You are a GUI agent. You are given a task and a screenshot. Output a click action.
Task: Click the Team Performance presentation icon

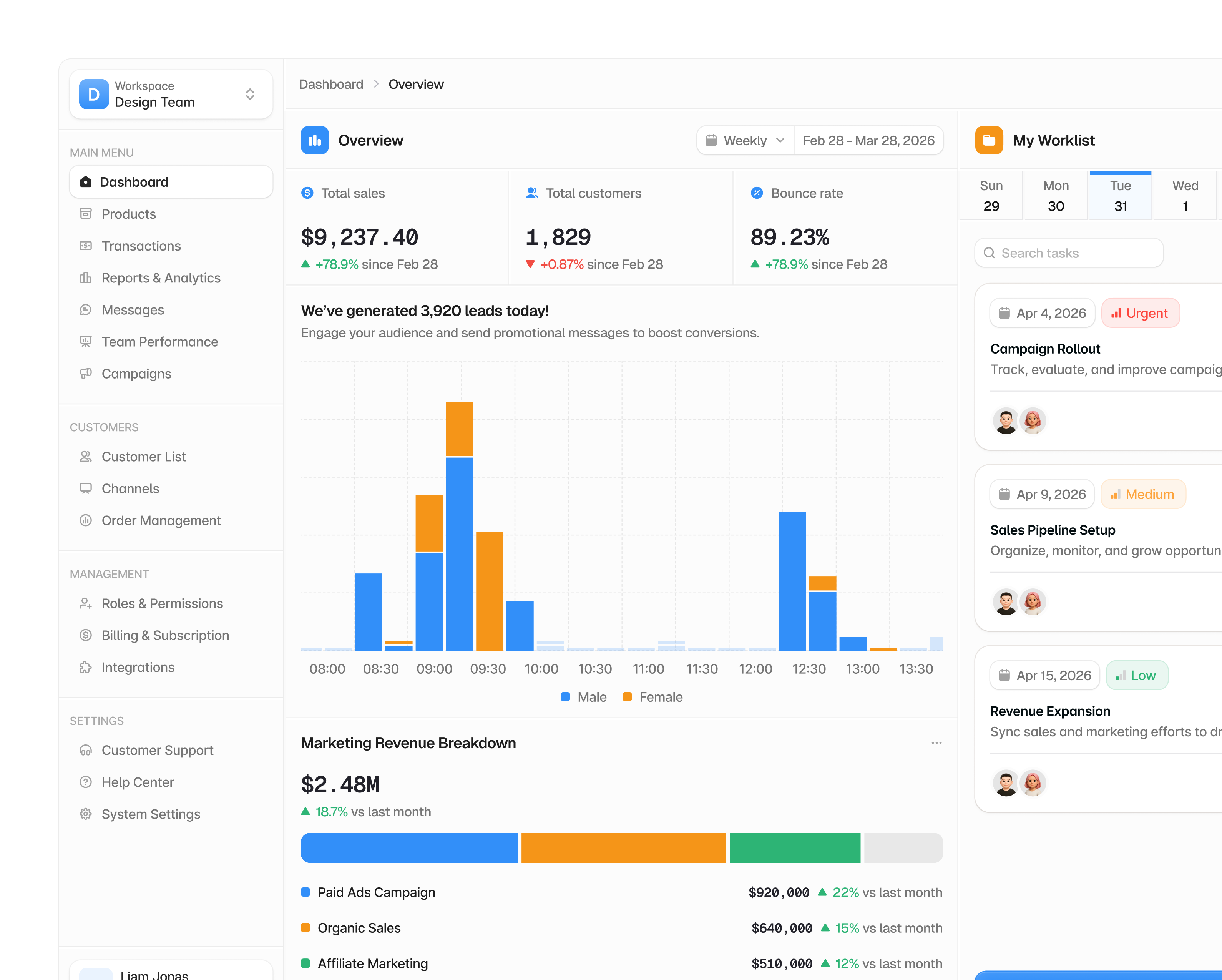pyautogui.click(x=86, y=342)
